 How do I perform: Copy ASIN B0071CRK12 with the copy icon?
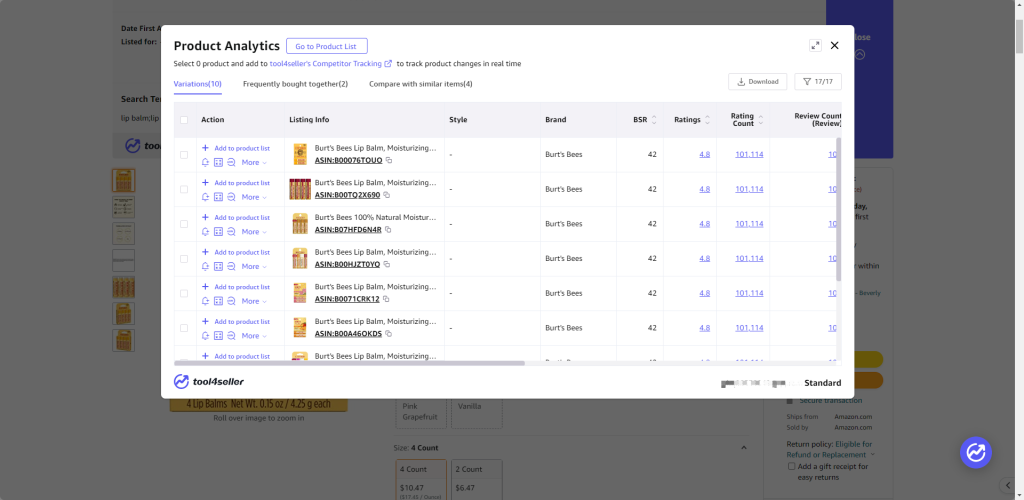(x=385, y=299)
